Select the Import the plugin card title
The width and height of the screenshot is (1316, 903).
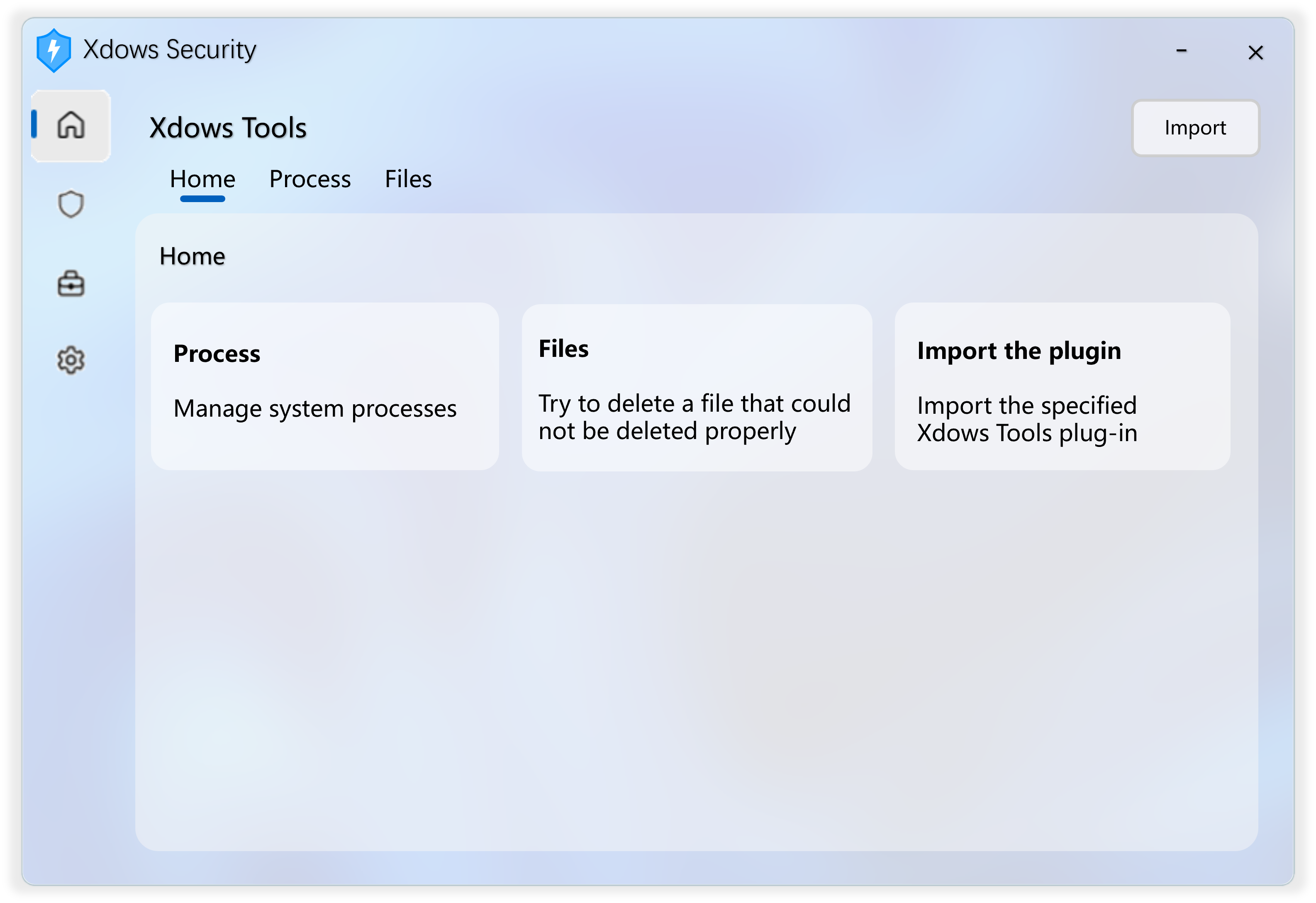click(x=1019, y=351)
